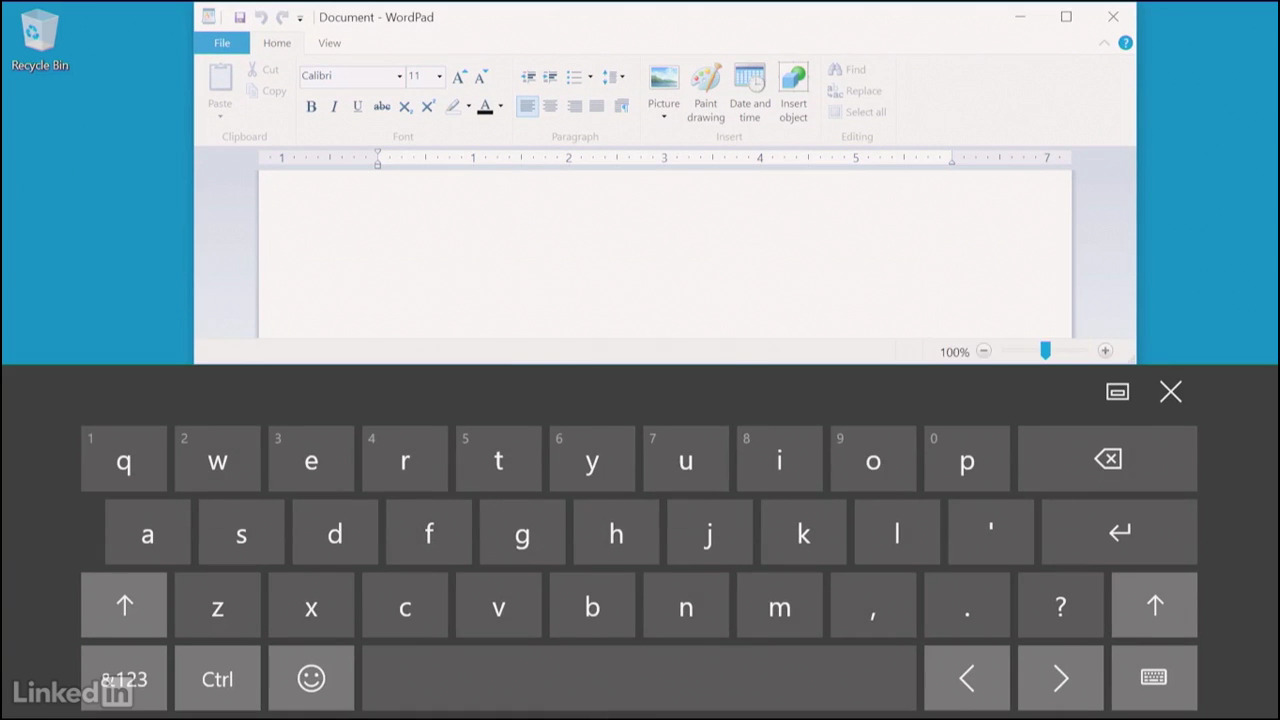Tap the Ctrl key on touch keyboard

pyautogui.click(x=217, y=678)
